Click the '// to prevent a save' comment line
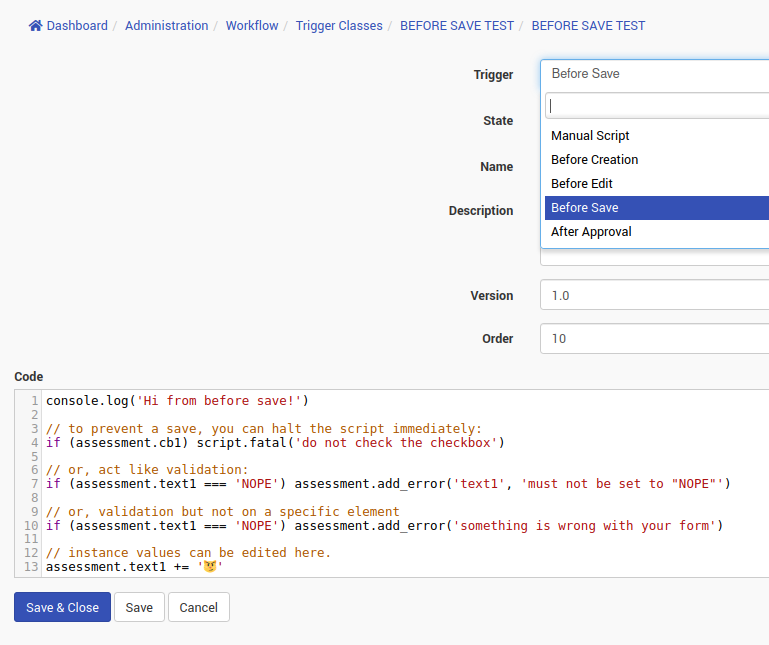 point(264,428)
